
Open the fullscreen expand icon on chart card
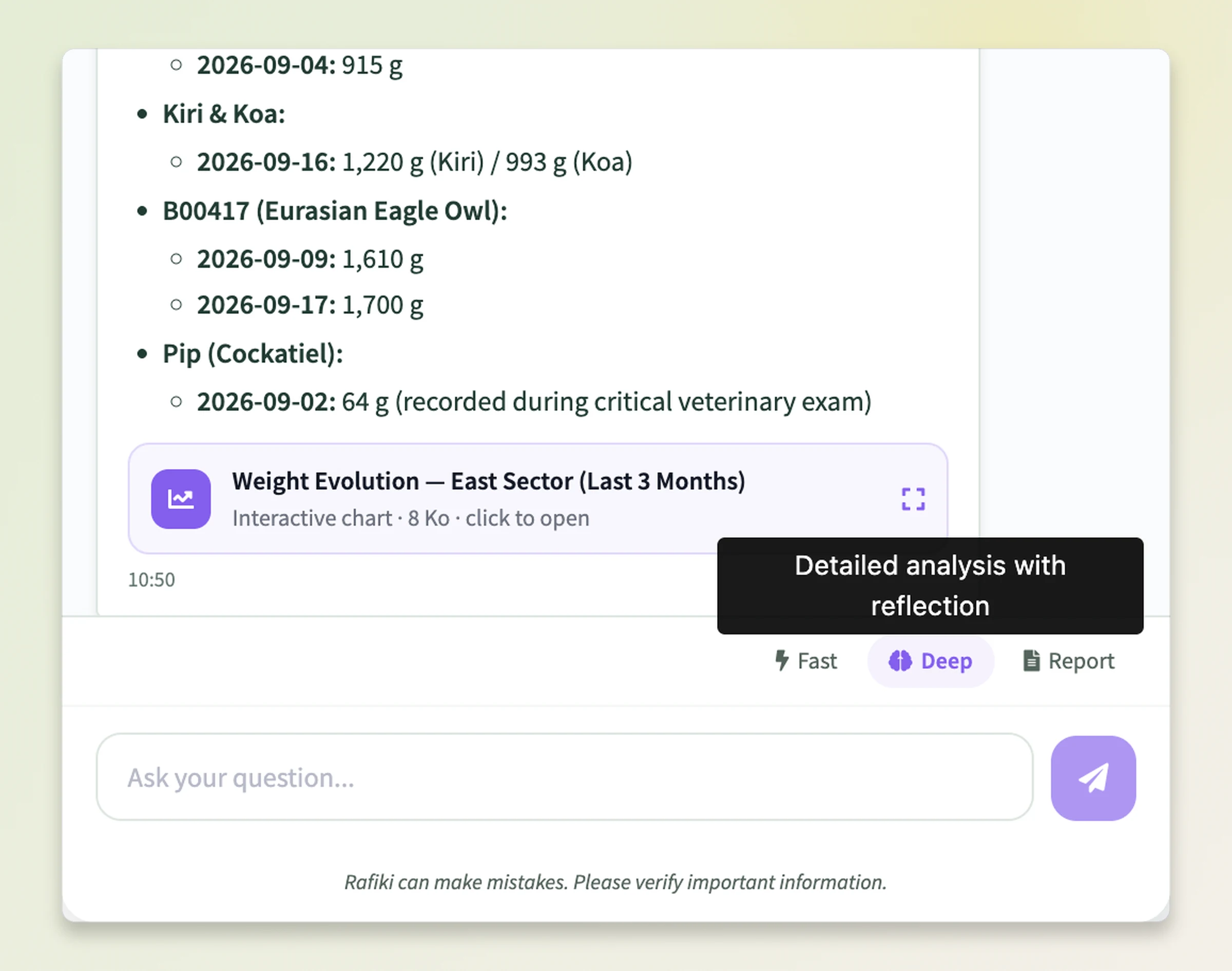tap(913, 499)
